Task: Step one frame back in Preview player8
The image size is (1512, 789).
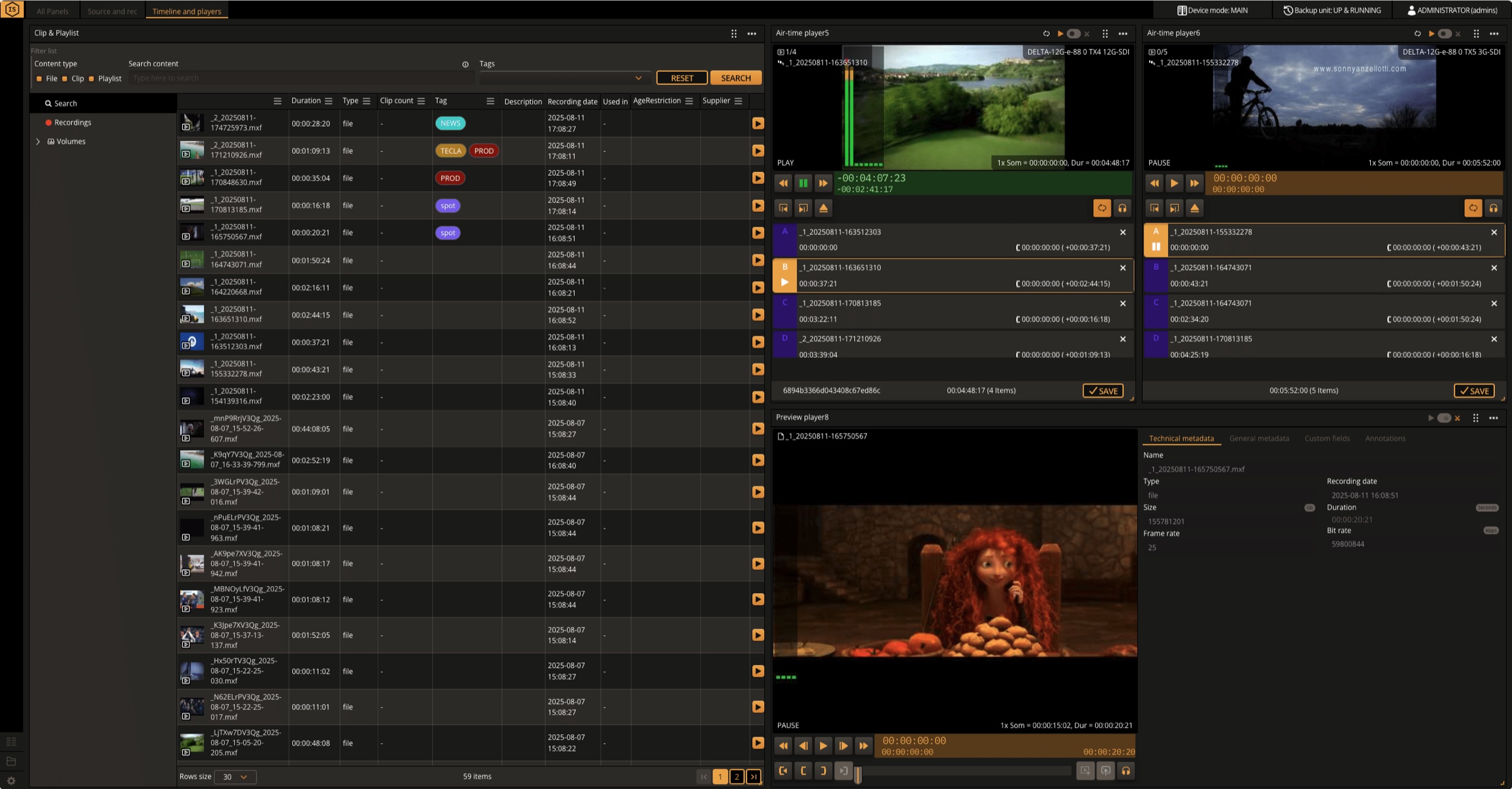Action: point(803,746)
